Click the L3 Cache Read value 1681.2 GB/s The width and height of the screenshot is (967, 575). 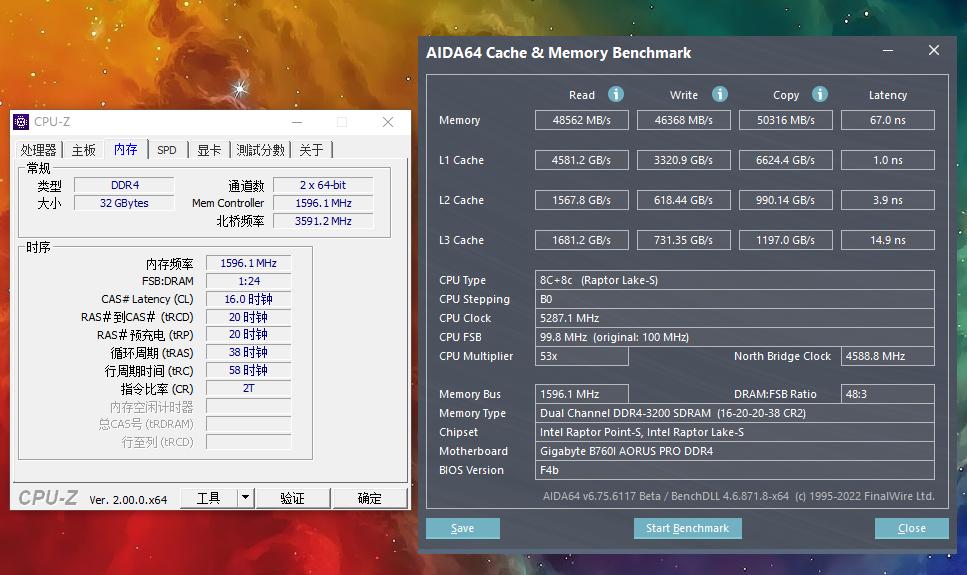pos(582,240)
